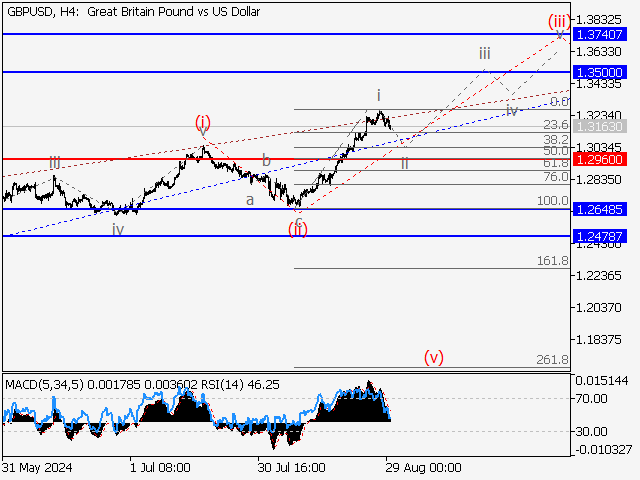Click the 1.20370 price axis value
Screen dimensions: 640x480
tap(598, 308)
